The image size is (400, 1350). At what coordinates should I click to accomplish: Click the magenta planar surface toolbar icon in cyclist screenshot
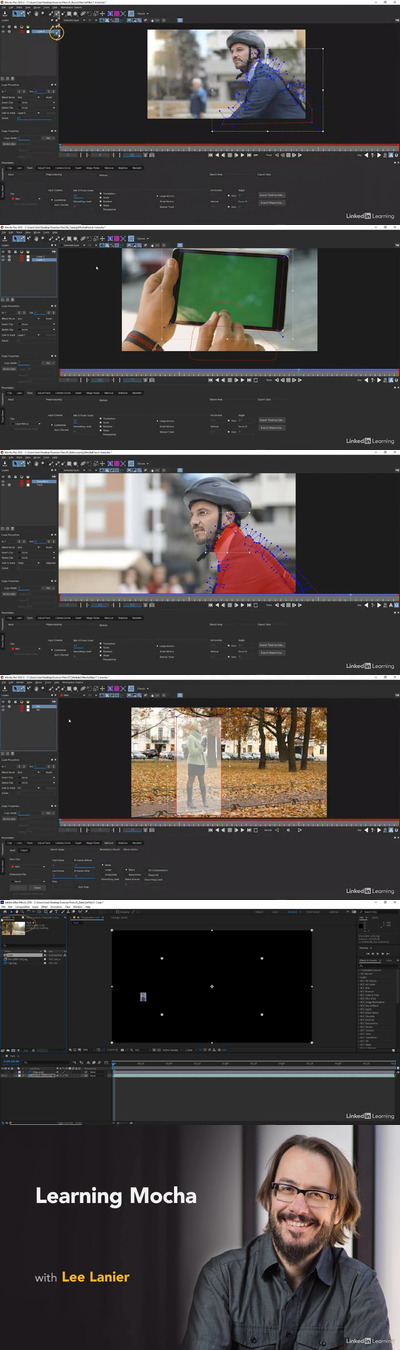click(x=117, y=13)
